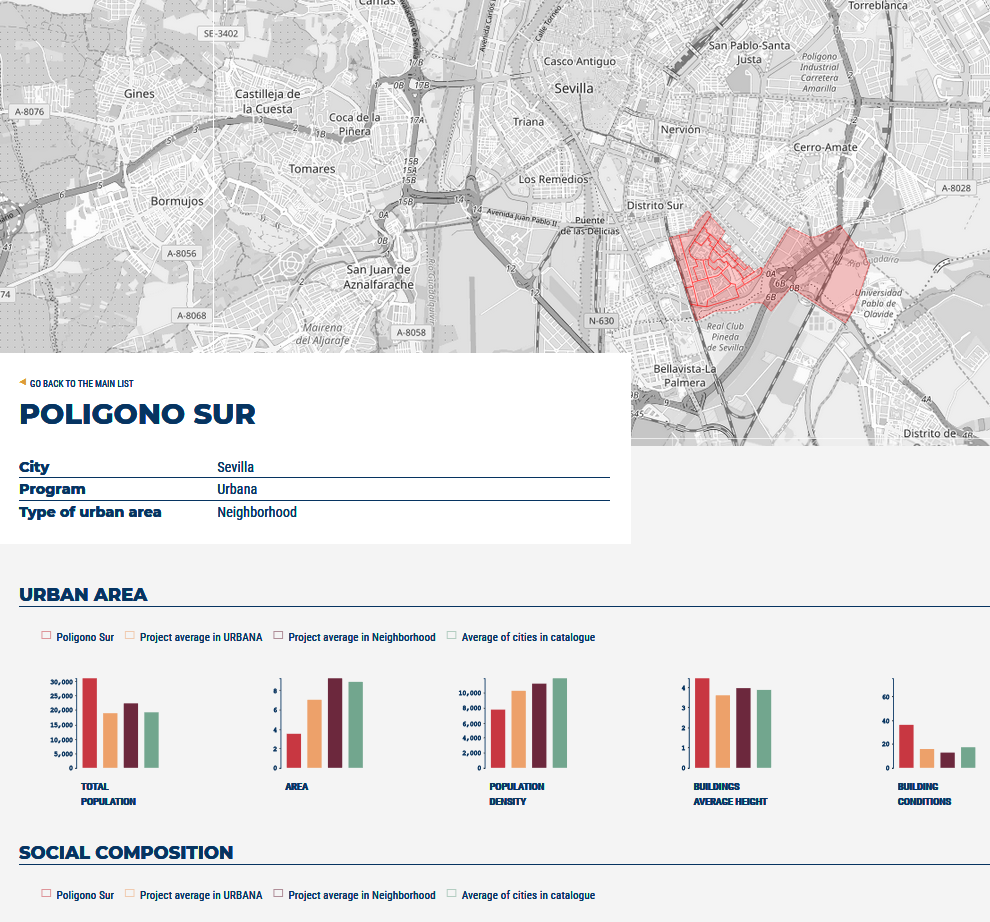
Task: Click the 'POPULATION DENSITY' chart label
Action: point(516,794)
